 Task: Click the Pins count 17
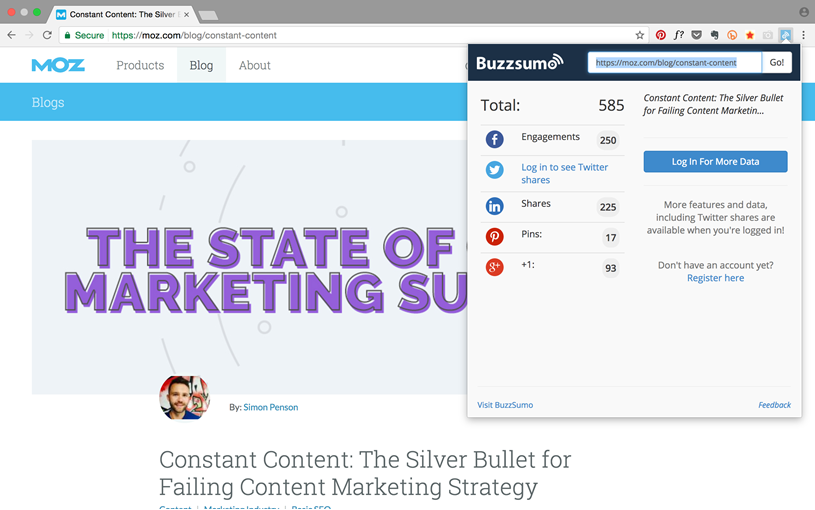tap(610, 238)
